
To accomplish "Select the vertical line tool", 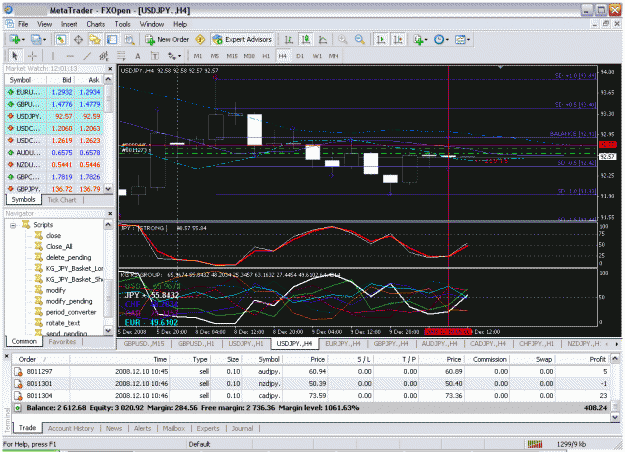I will click(x=53, y=56).
